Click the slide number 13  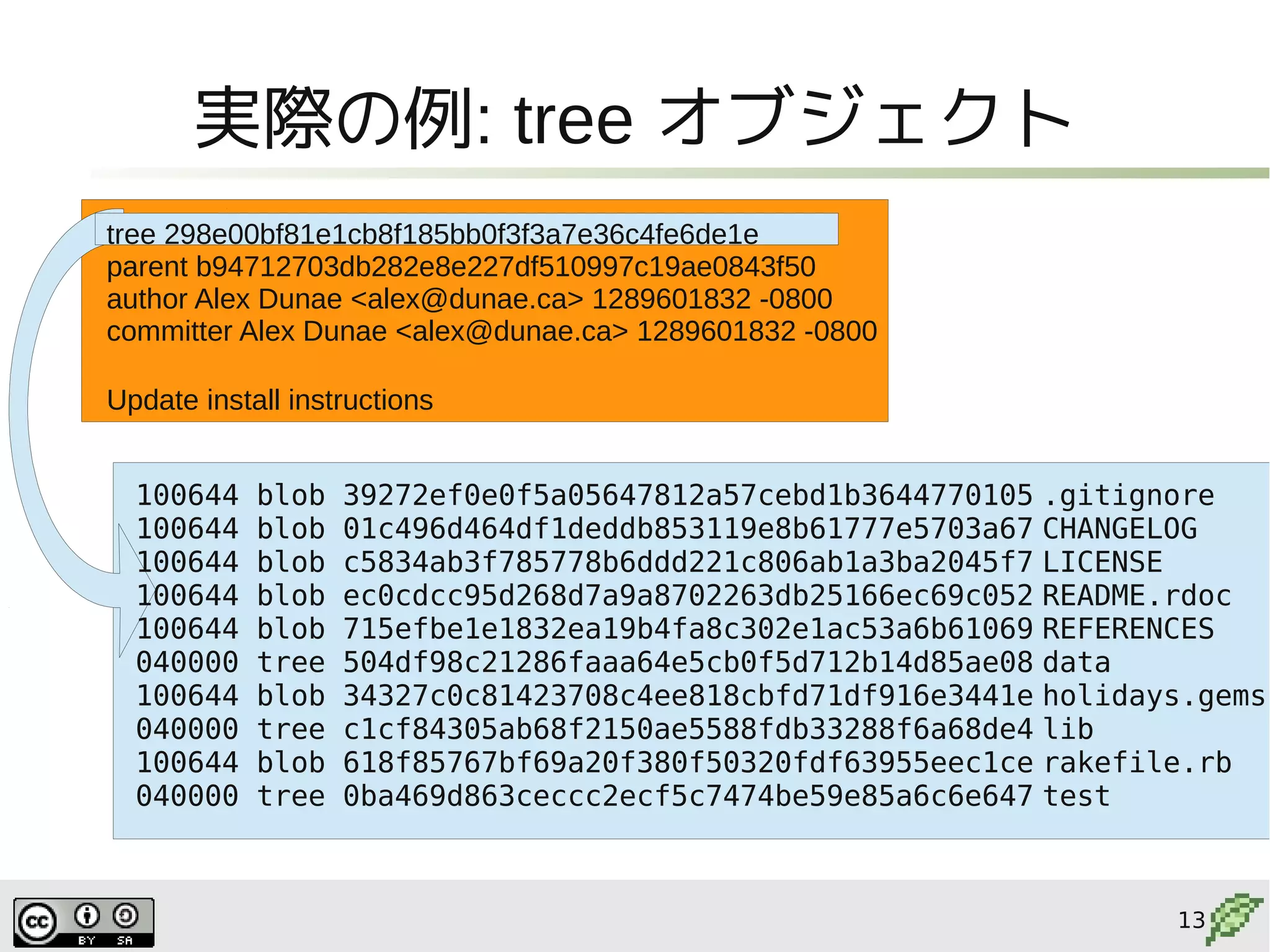point(1191,920)
